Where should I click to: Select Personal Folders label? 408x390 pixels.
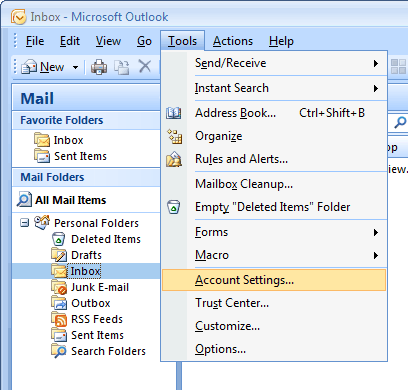click(x=96, y=223)
